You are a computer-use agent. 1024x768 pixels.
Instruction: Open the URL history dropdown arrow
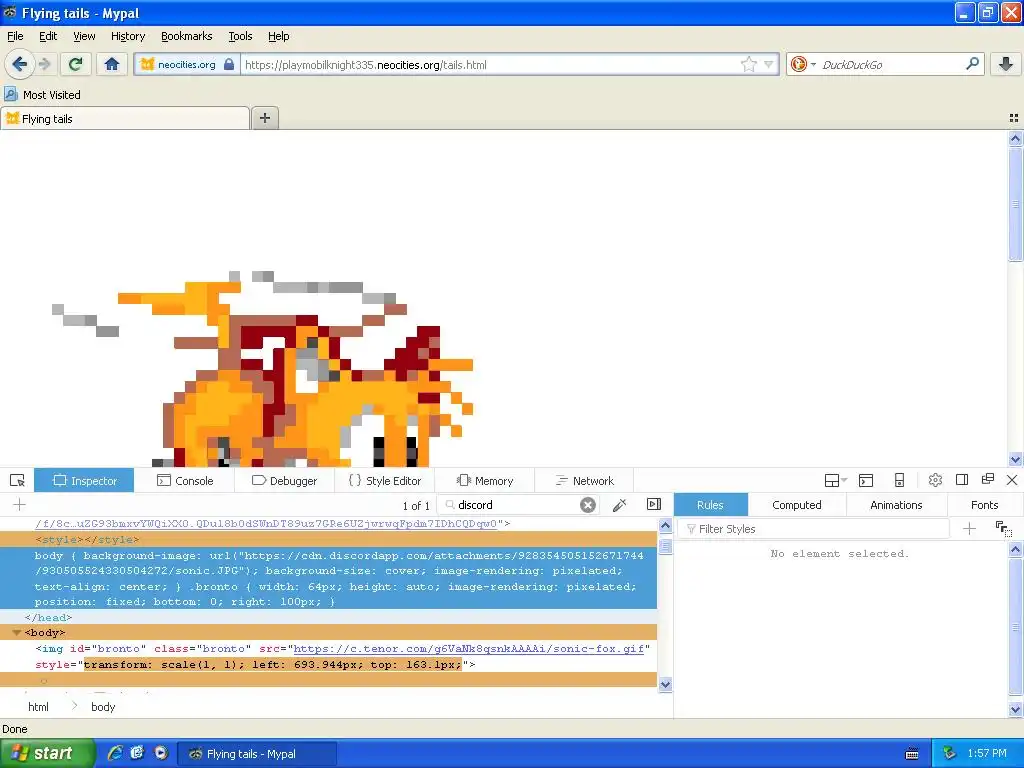pyautogui.click(x=768, y=64)
